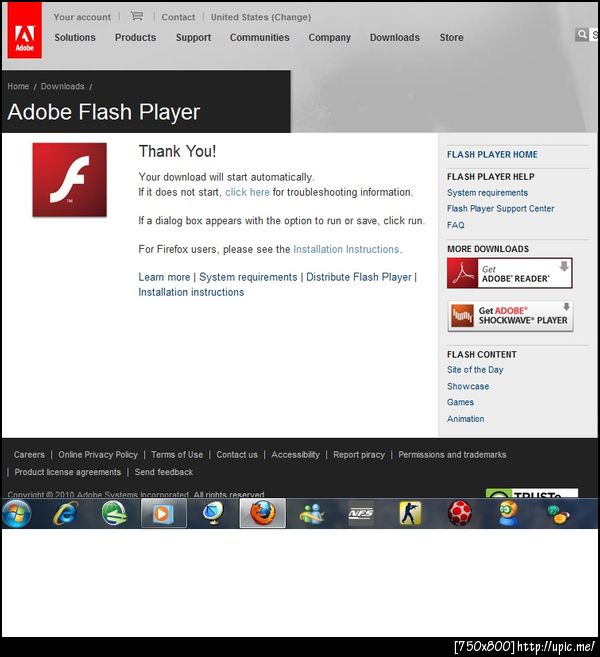Screen dimensions: 600x657
Task: Click the 'click here' troubleshooting link
Action: pyautogui.click(x=247, y=192)
